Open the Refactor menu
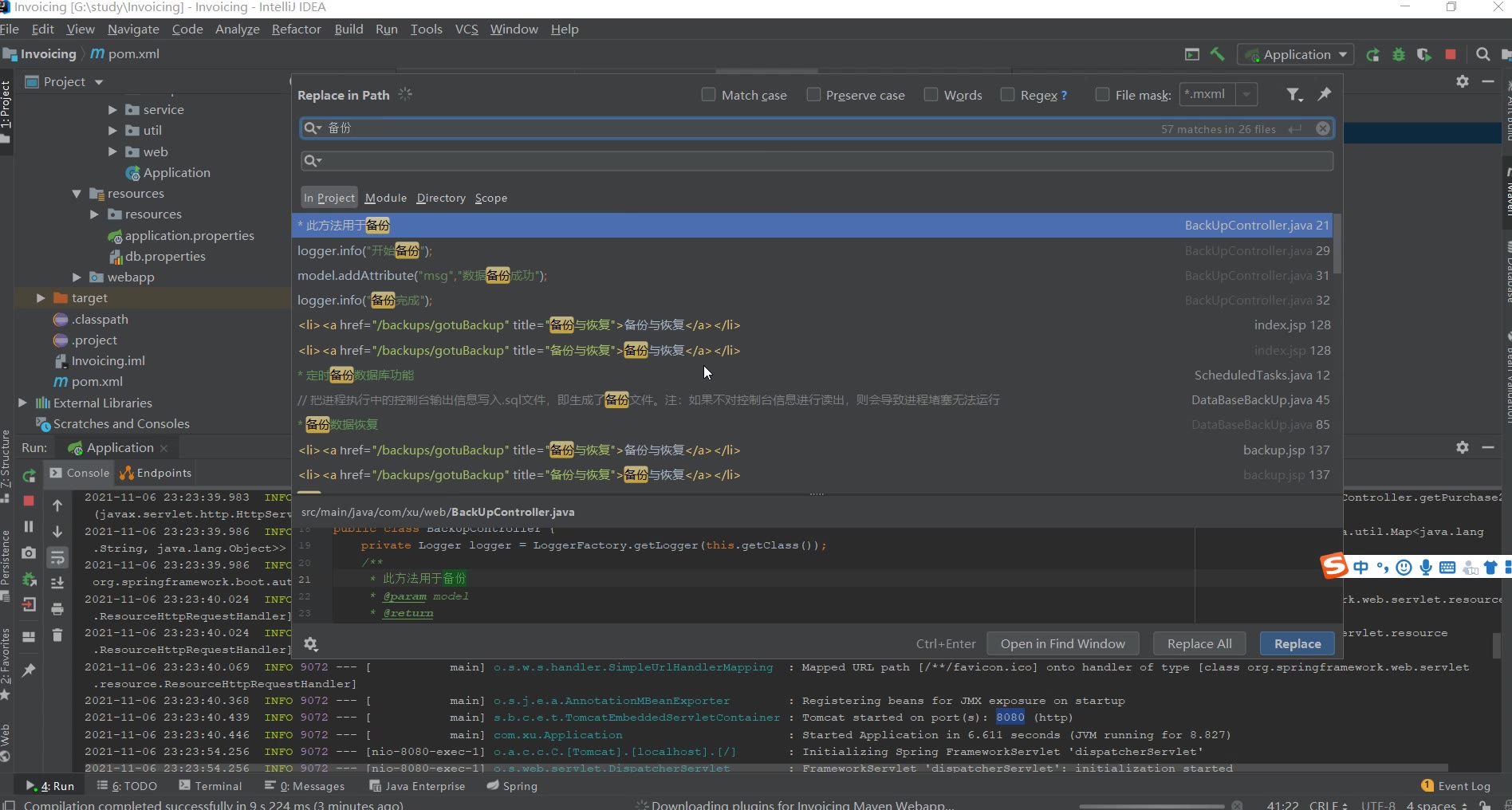 (296, 29)
